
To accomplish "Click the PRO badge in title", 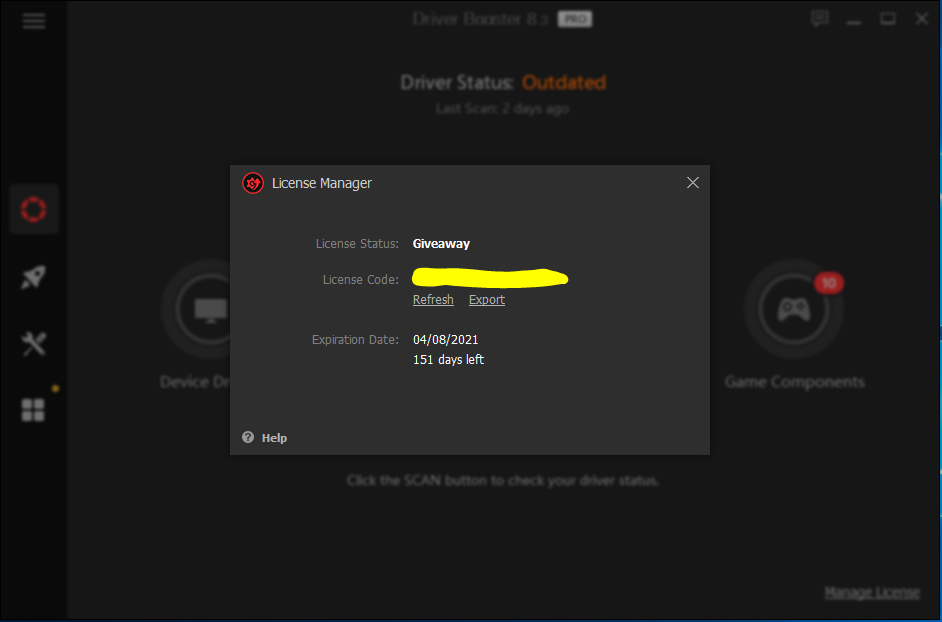I will (575, 19).
